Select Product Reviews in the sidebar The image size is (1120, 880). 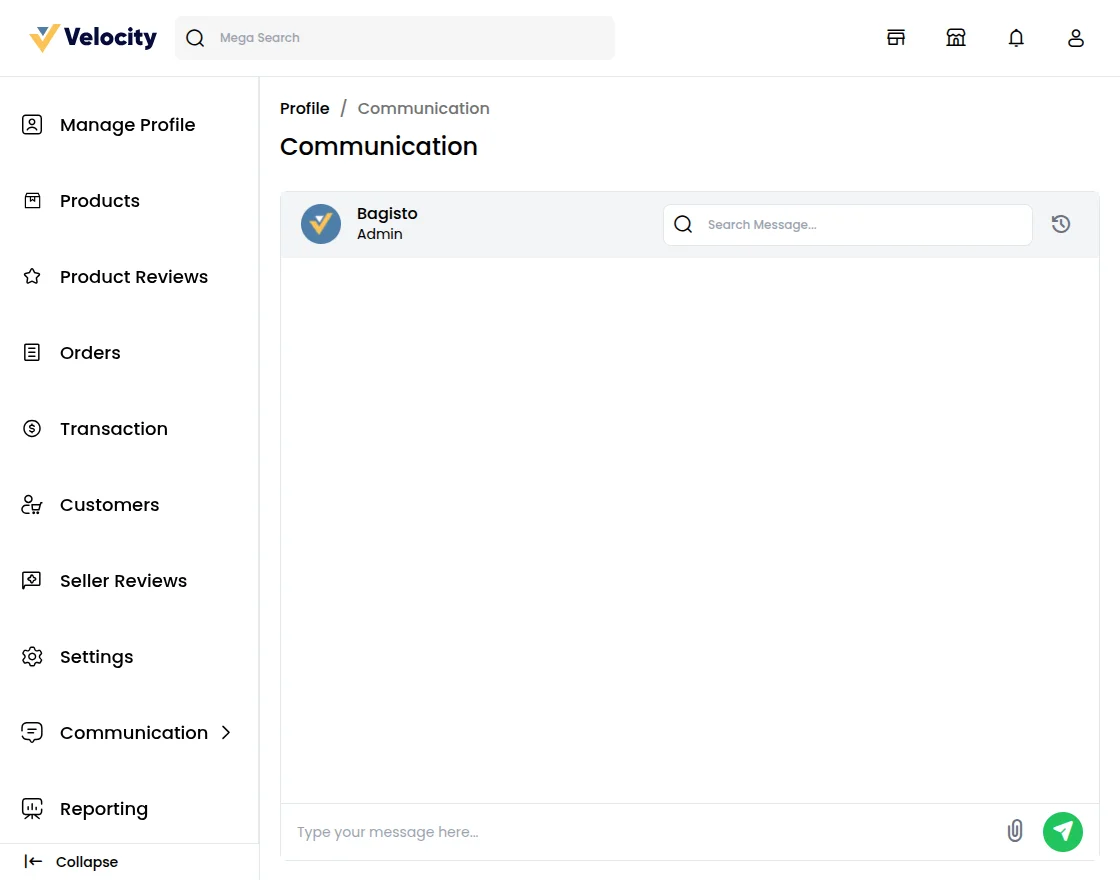pyautogui.click(x=134, y=276)
